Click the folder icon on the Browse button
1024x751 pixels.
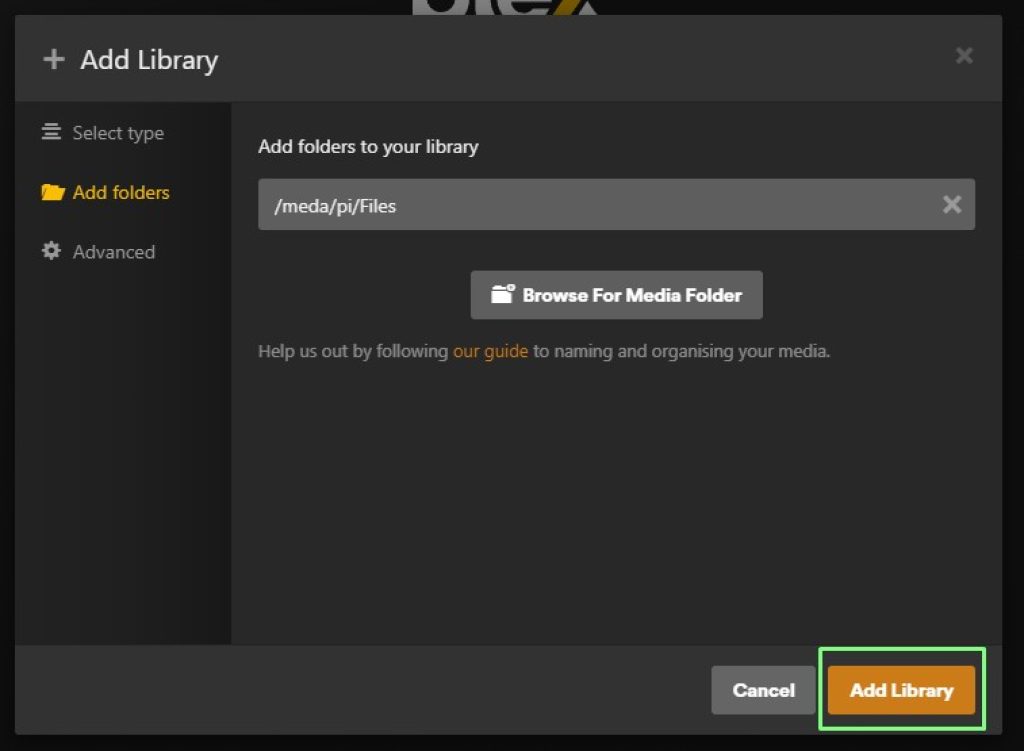(x=502, y=295)
